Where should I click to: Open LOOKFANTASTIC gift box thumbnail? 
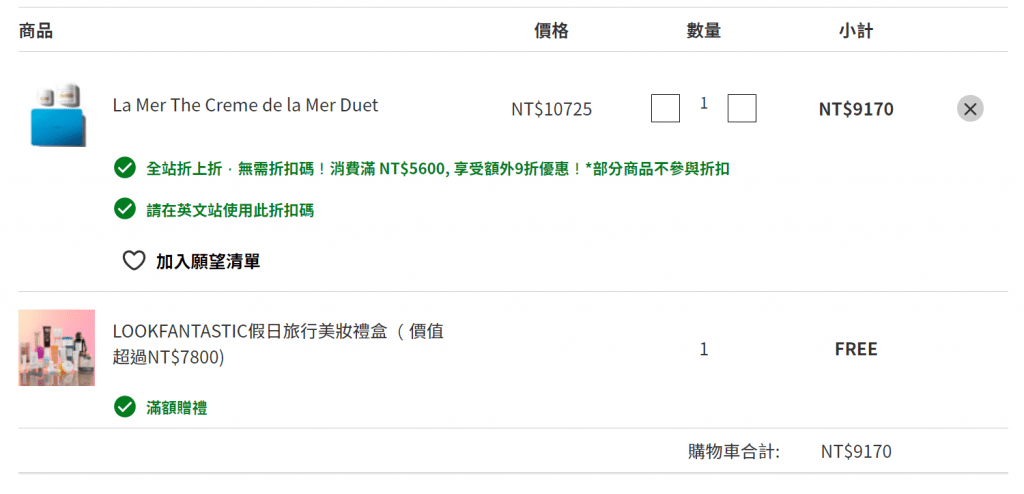pos(56,348)
